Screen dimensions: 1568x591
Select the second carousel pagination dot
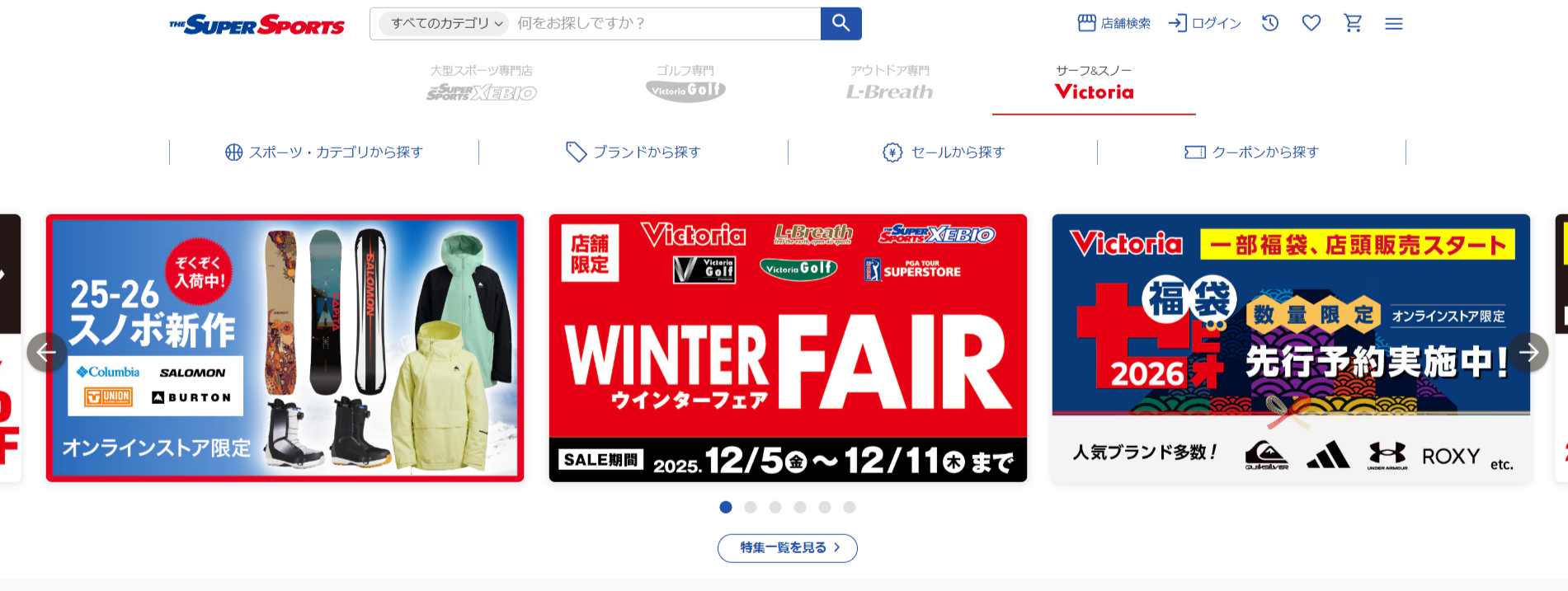tap(751, 507)
